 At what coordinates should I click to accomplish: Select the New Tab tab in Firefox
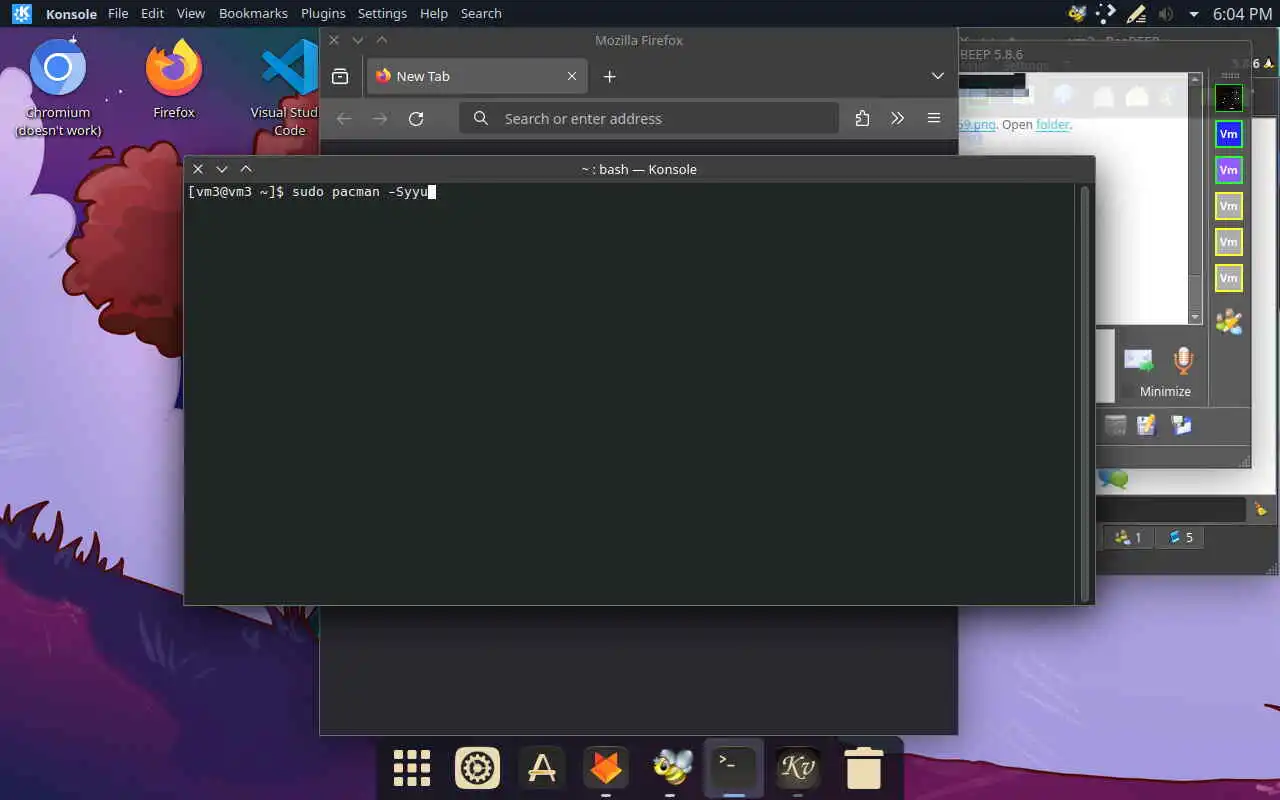click(476, 76)
